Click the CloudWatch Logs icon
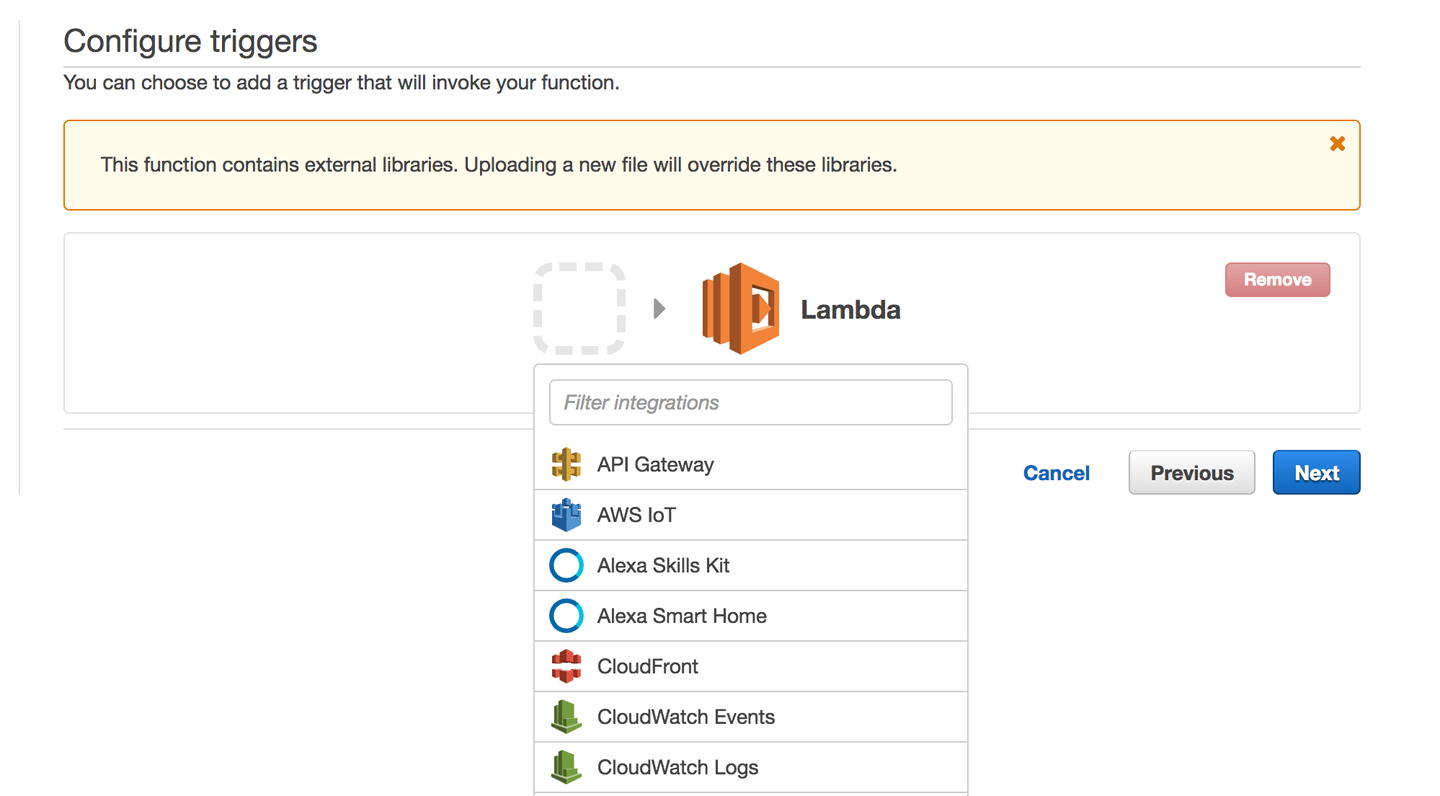1440x796 pixels. (566, 767)
